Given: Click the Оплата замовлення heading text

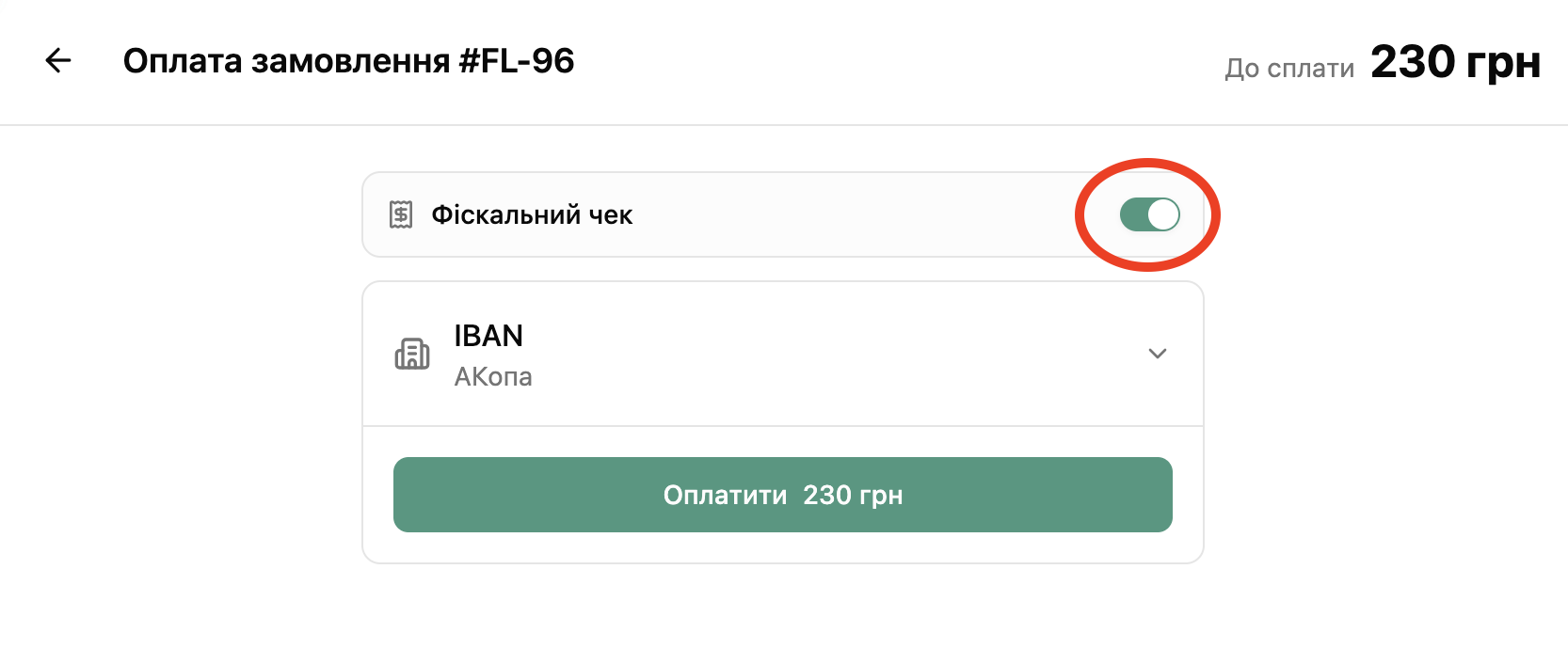Looking at the screenshot, I should pos(286,61).
